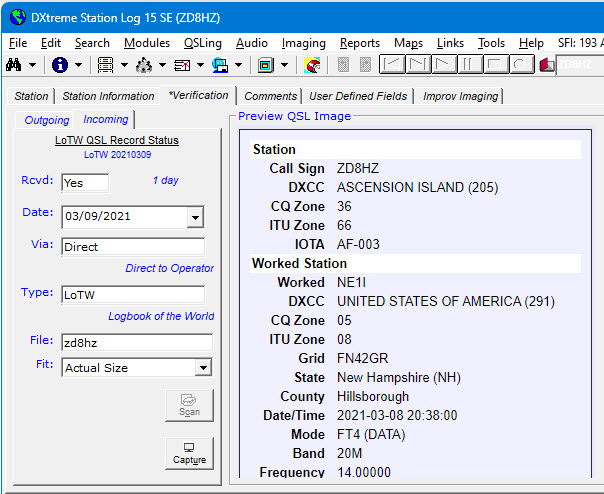Open dropdown arrow beside binoculars icon
The width and height of the screenshot is (604, 494).
[x=33, y=65]
